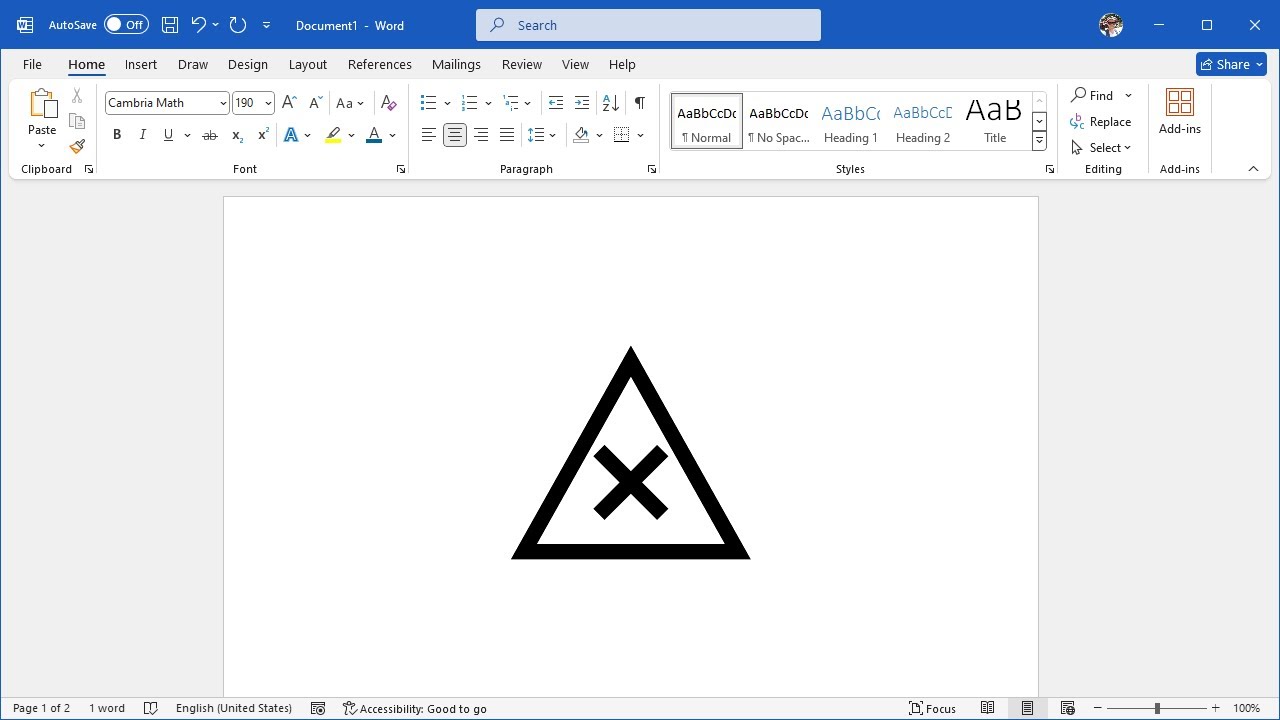Align text right

pyautogui.click(x=481, y=135)
